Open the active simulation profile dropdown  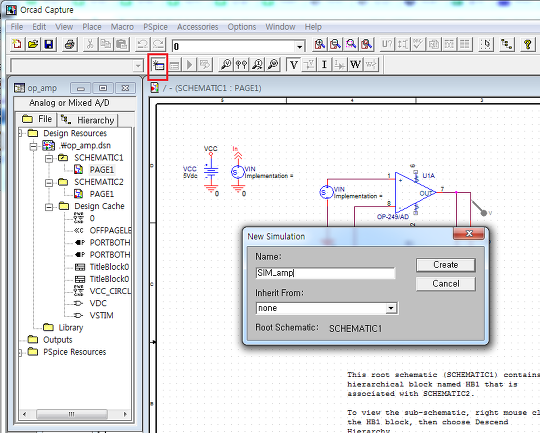(x=138, y=65)
